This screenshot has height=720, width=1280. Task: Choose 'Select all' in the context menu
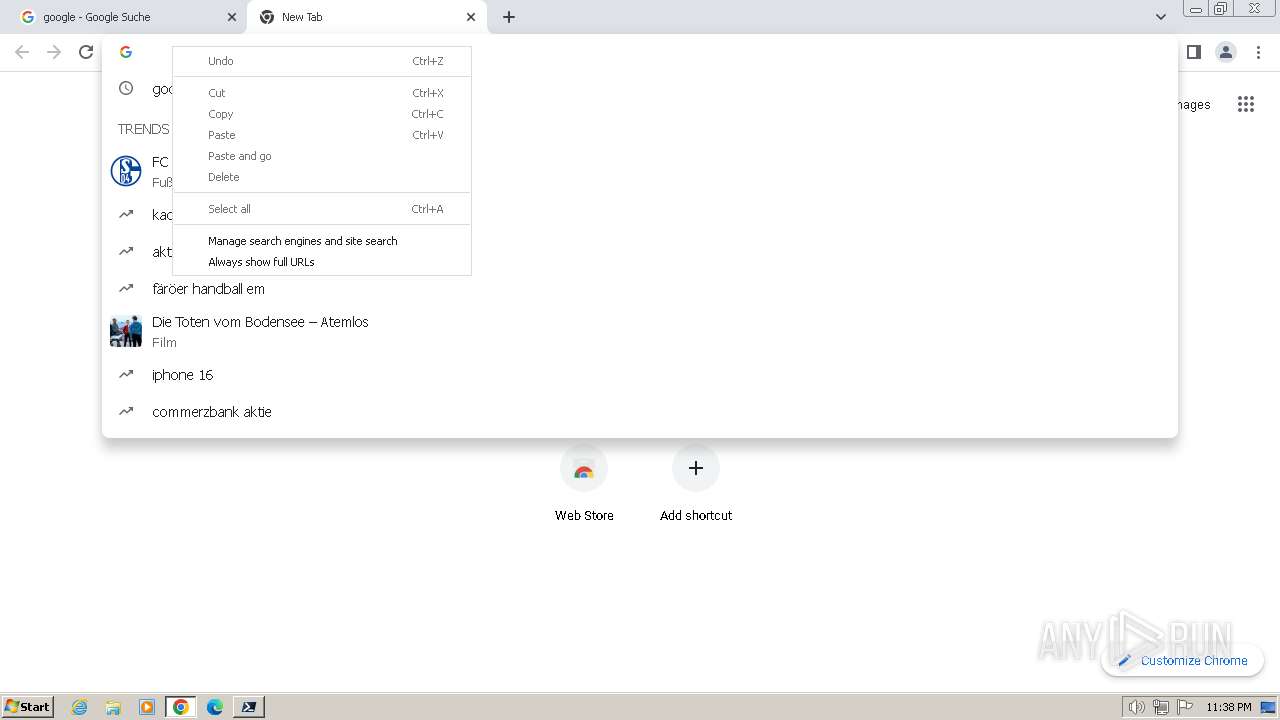(x=322, y=209)
